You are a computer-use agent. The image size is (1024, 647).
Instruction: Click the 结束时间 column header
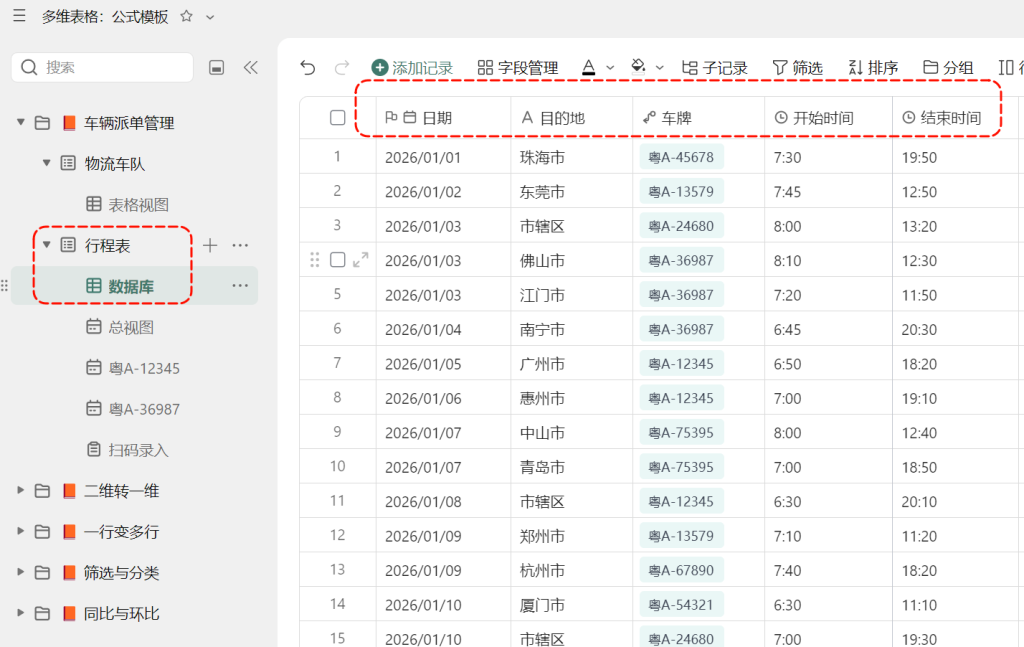coord(956,118)
